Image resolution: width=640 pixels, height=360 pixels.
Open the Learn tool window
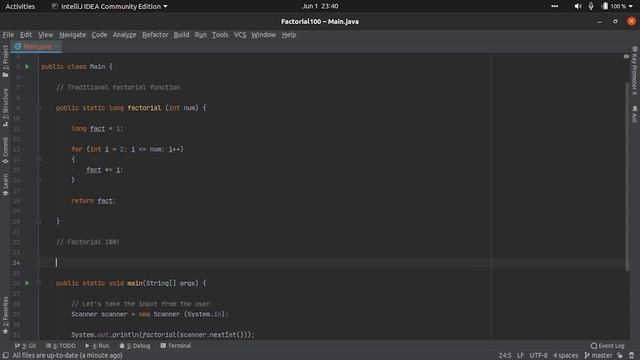(x=5, y=185)
